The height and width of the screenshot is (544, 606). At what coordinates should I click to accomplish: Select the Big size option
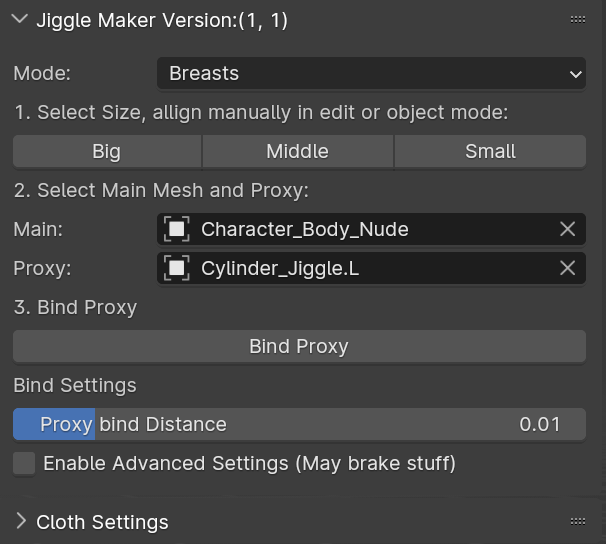106,152
